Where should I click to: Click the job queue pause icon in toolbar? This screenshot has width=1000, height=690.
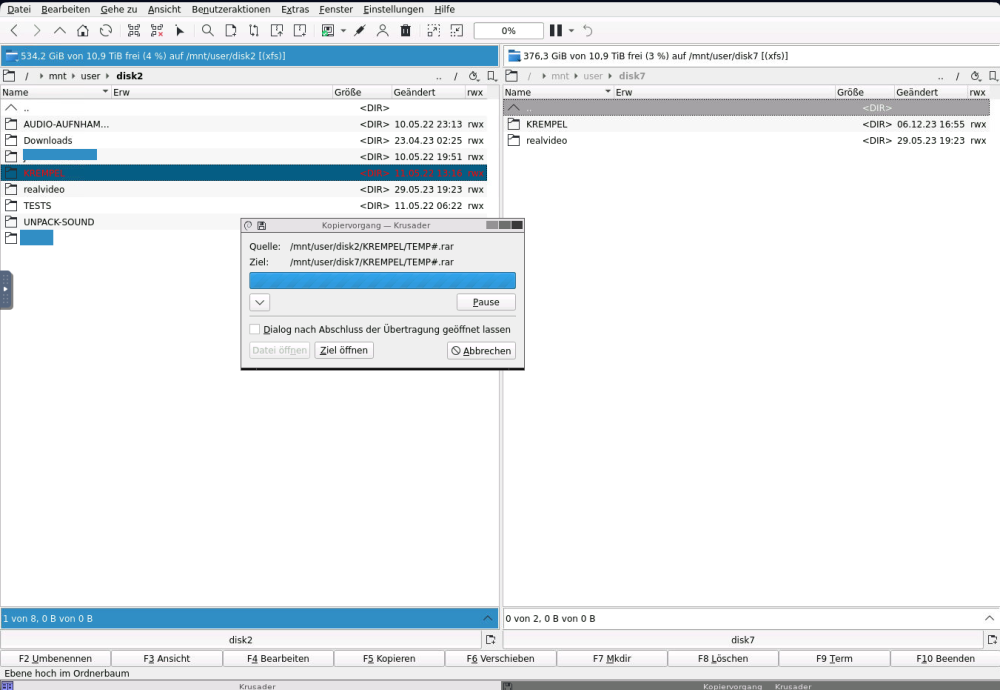(556, 31)
